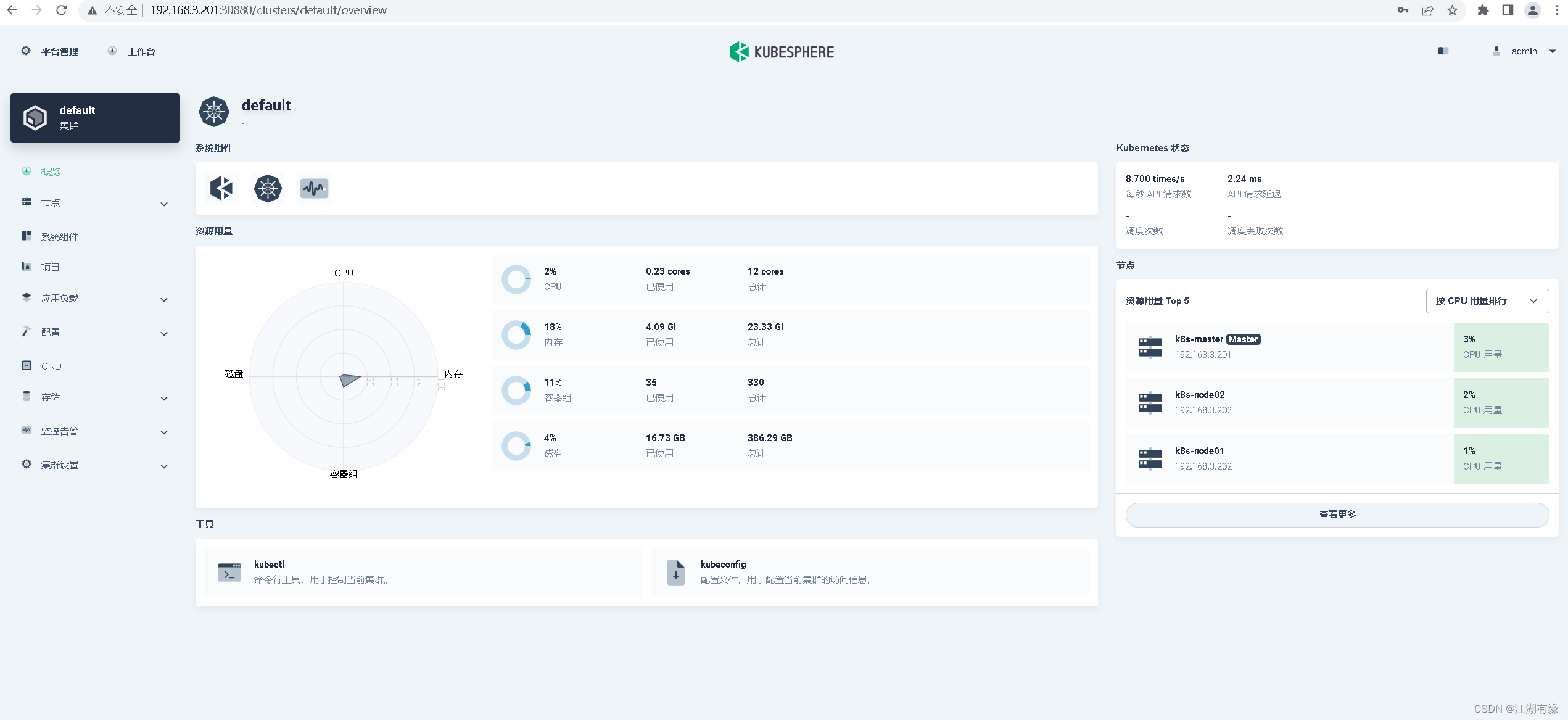Click the monitoring waveform system component icon
This screenshot has height=720, width=1568.
click(x=313, y=188)
